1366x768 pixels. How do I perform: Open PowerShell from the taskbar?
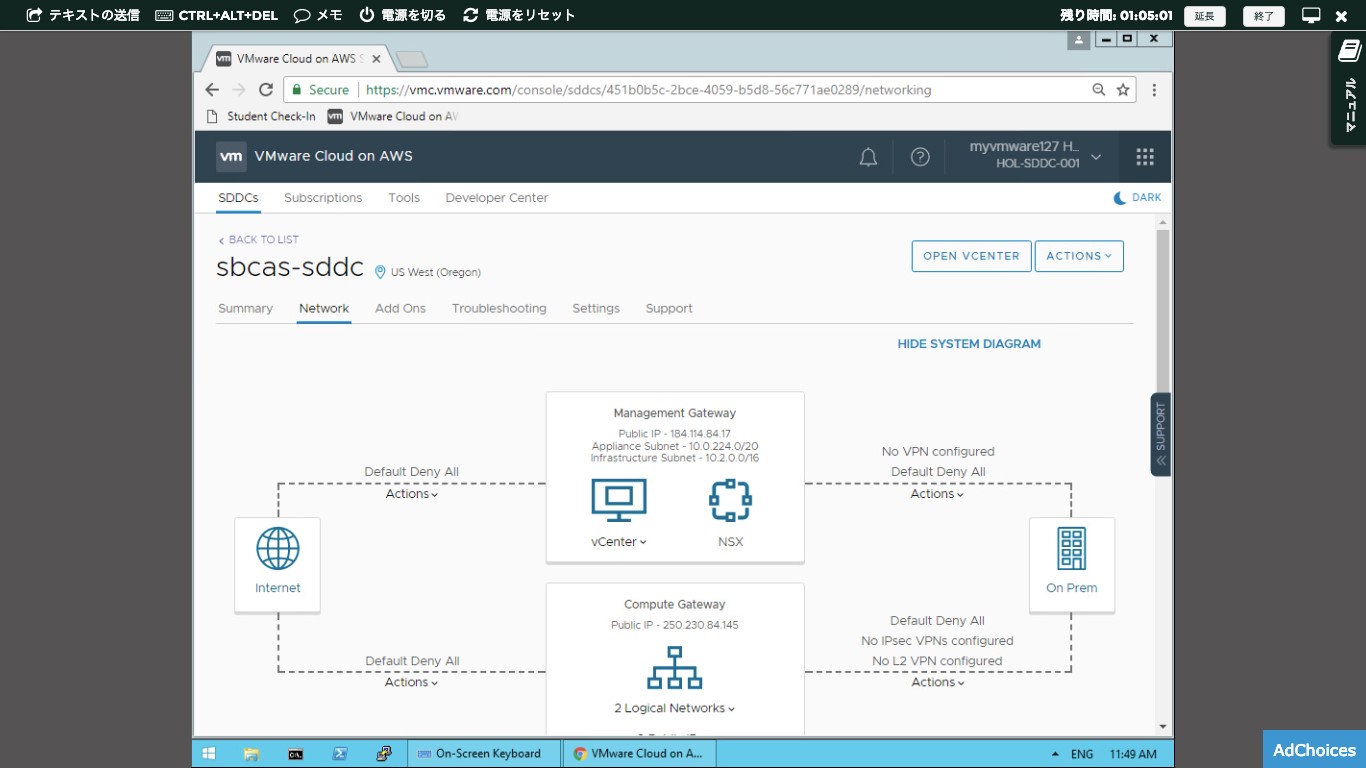(x=339, y=754)
